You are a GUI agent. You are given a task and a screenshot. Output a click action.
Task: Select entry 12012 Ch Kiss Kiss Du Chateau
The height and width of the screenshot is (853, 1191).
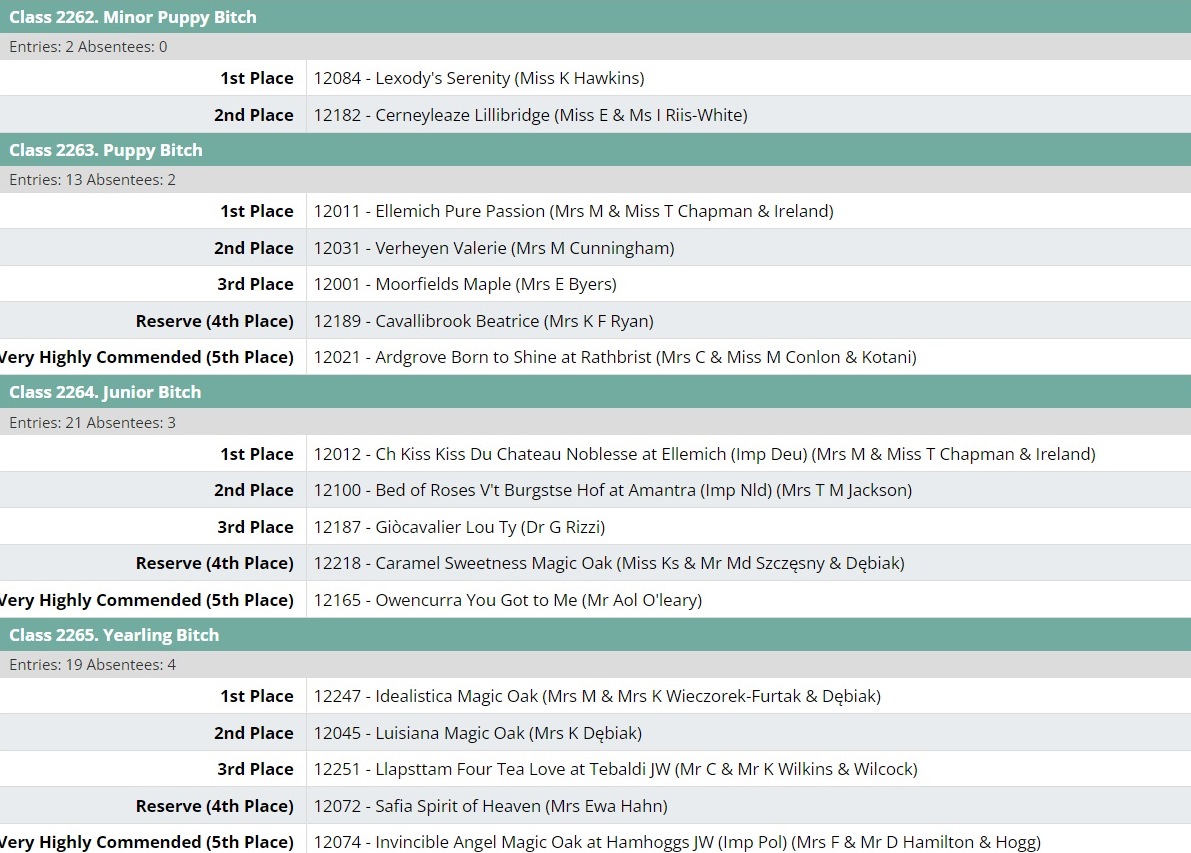[x=704, y=454]
